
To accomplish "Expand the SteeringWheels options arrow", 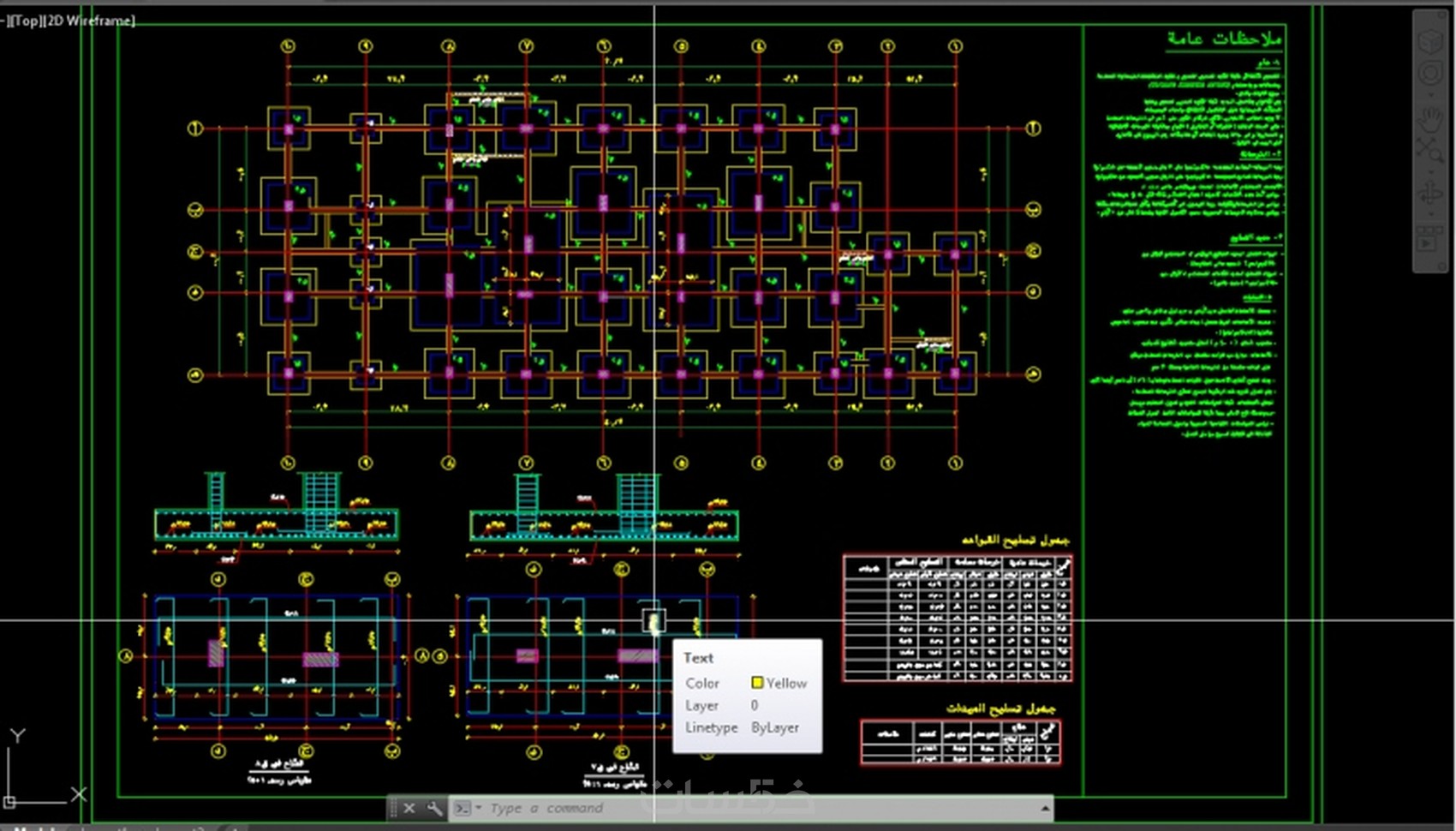I will (x=1431, y=94).
